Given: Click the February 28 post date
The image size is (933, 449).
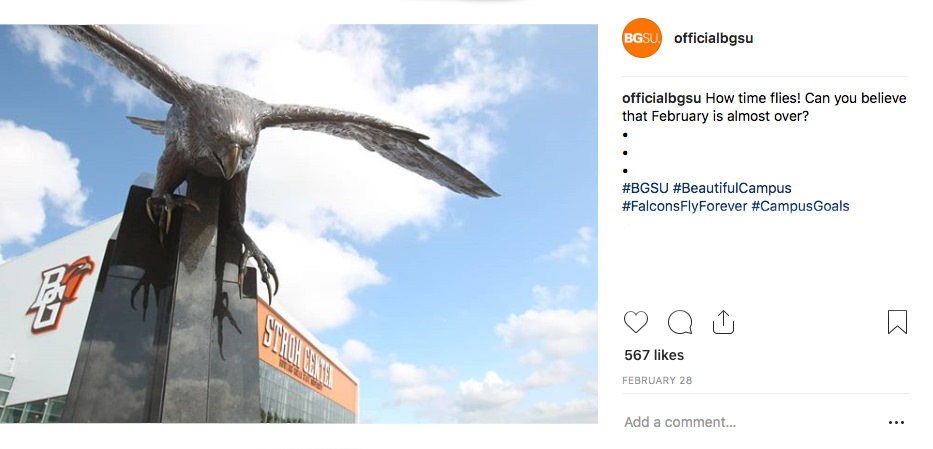Looking at the screenshot, I should [657, 381].
